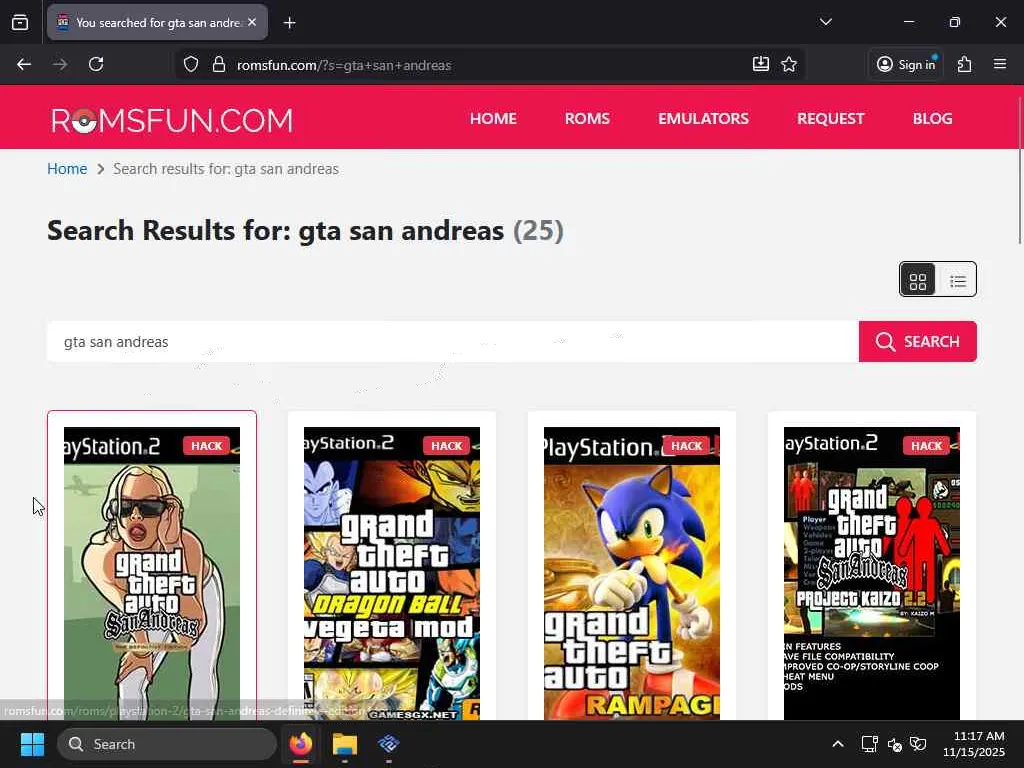
Task: Click HACK badge on Project Kaizo card
Action: tap(927, 445)
